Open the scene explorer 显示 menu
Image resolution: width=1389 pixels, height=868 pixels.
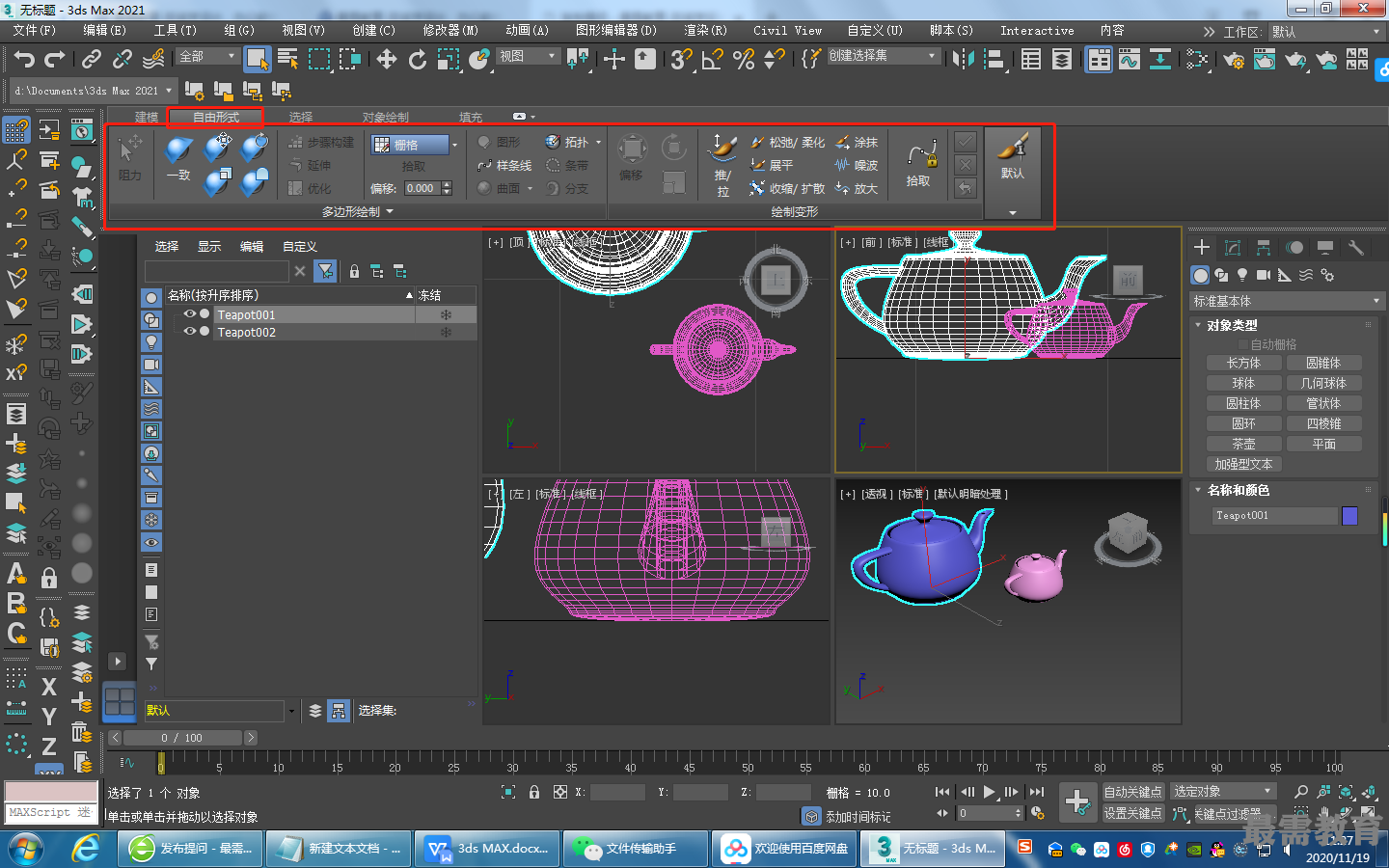tap(209, 246)
